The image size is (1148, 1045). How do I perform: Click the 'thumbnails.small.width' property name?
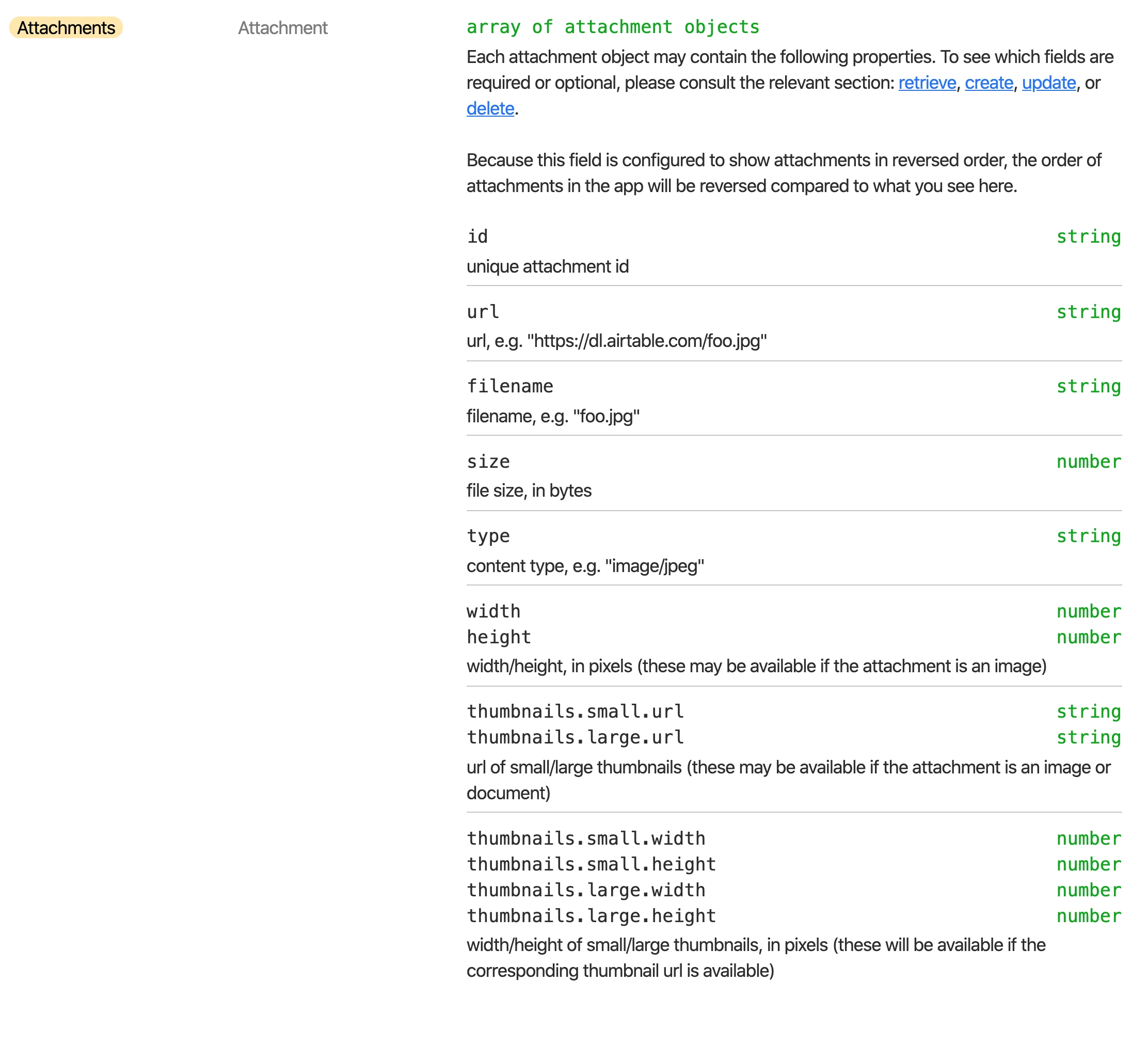click(x=586, y=838)
